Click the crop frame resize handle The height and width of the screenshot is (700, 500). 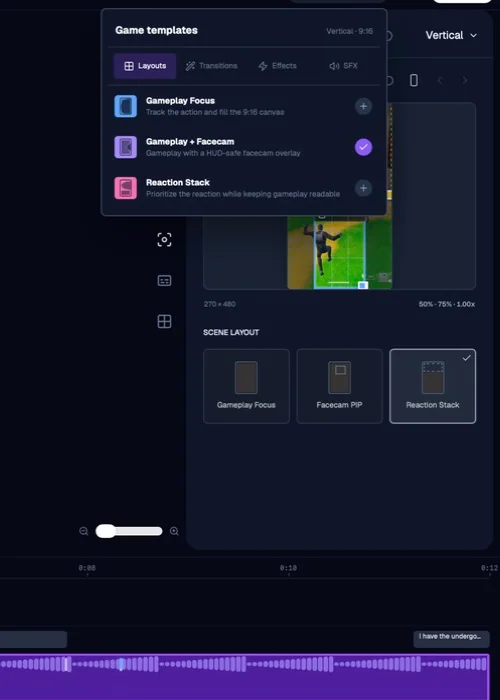tap(363, 285)
